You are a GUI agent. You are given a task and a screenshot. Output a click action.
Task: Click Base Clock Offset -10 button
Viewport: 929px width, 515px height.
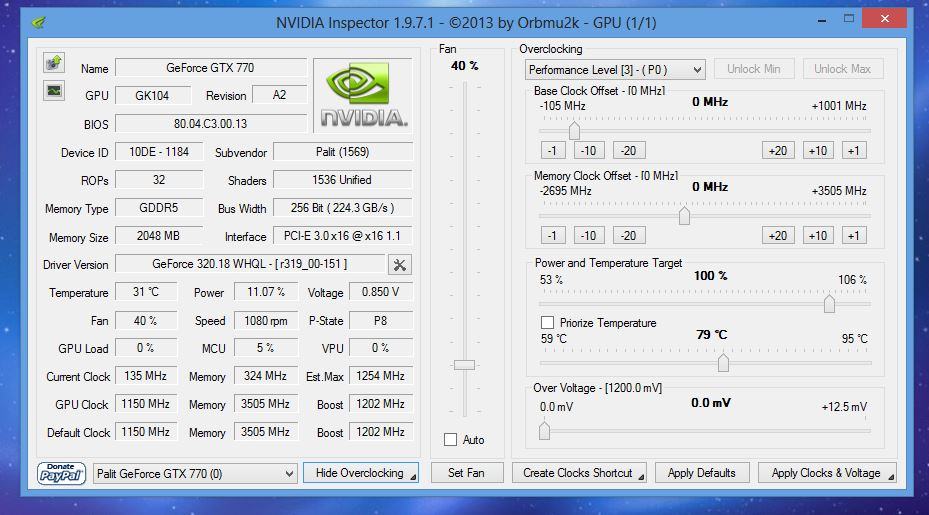click(x=589, y=151)
